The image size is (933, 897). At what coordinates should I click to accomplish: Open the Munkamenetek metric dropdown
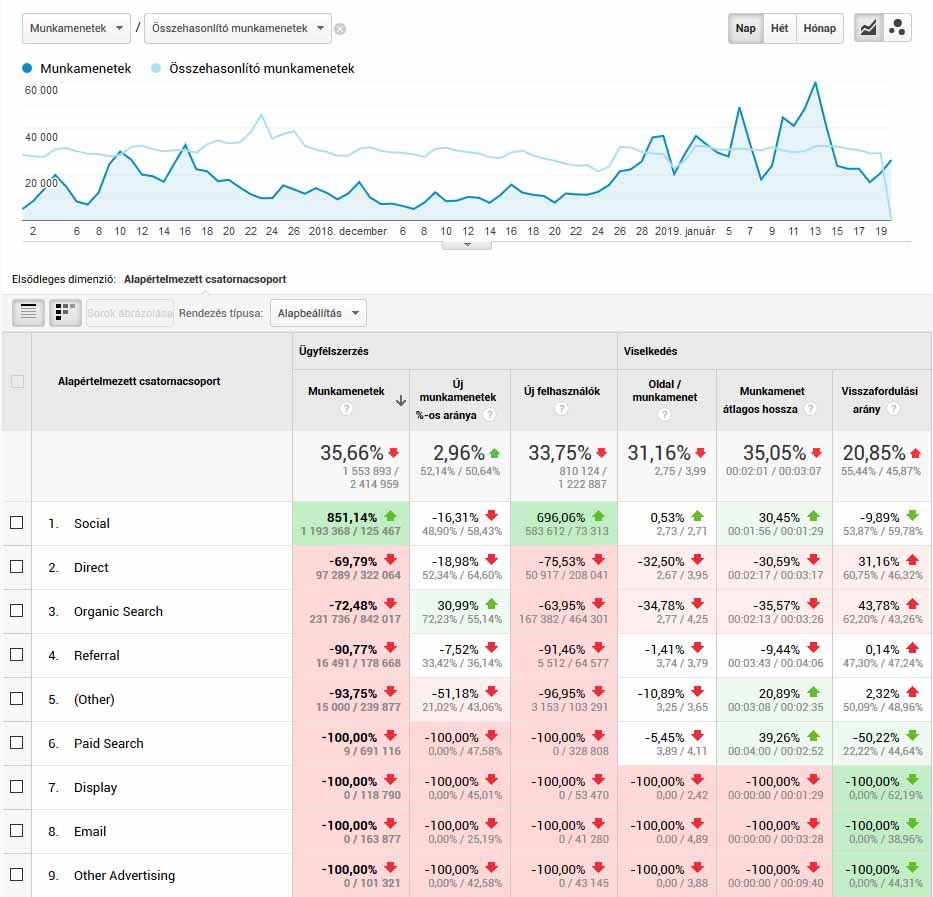click(77, 29)
